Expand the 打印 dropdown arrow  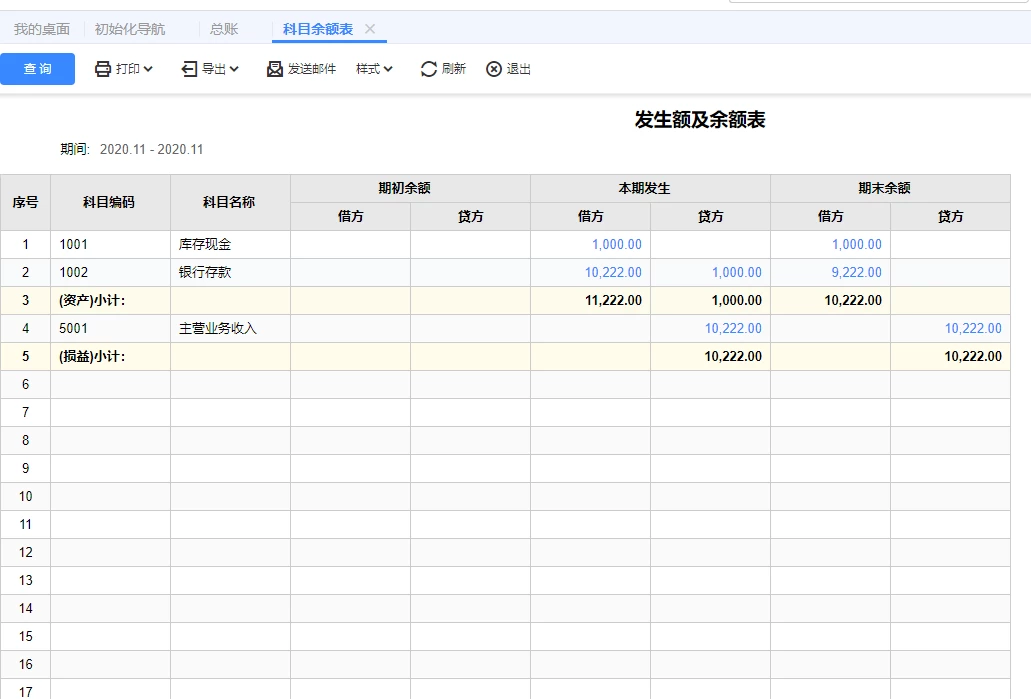click(148, 69)
